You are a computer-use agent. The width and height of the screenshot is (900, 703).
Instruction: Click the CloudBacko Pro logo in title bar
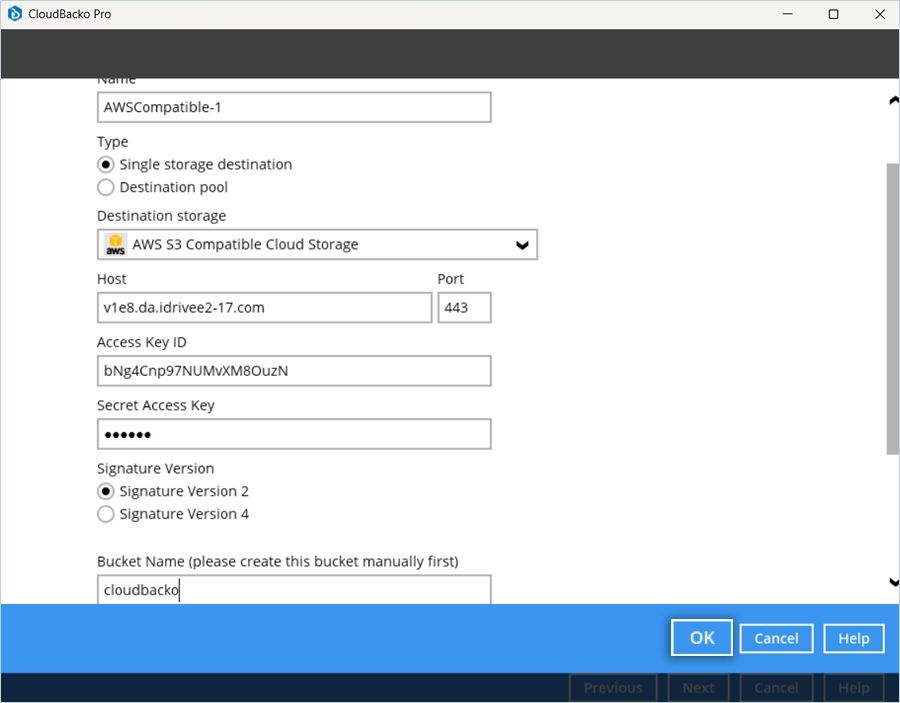point(15,14)
